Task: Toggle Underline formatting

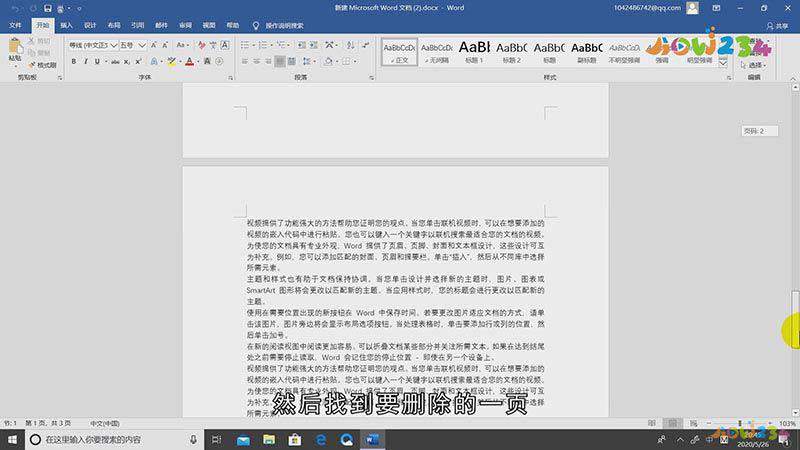Action: coord(97,62)
